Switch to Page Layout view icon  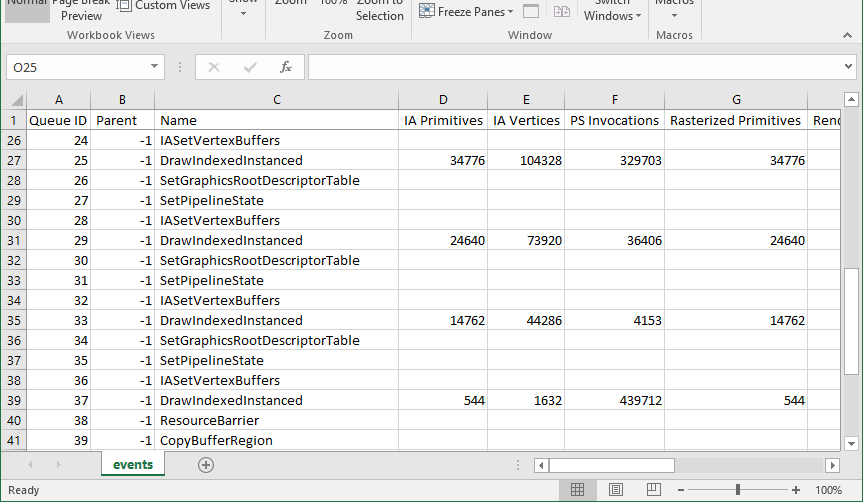point(616,490)
